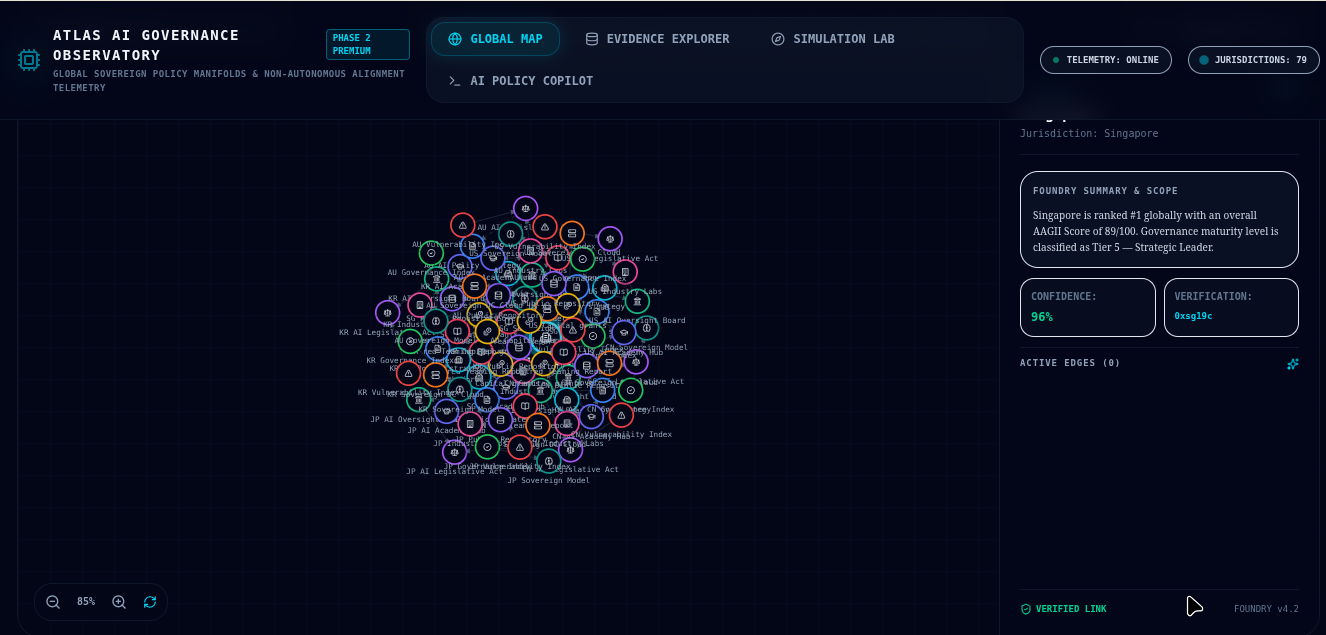Click the 'JP AI Legislative Act' node label
1326x635 pixels.
pyautogui.click(x=454, y=471)
